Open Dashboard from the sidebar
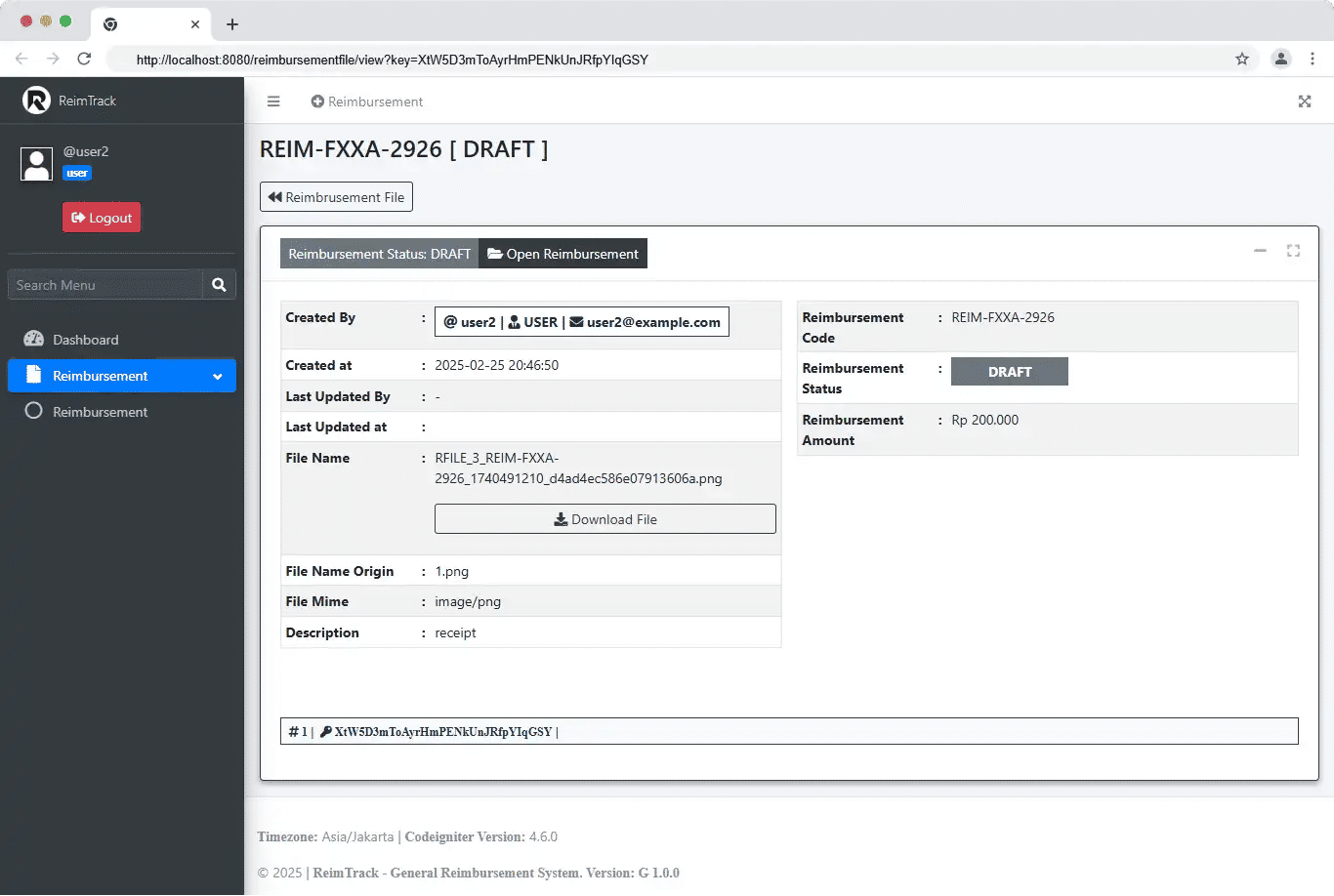 pos(85,340)
